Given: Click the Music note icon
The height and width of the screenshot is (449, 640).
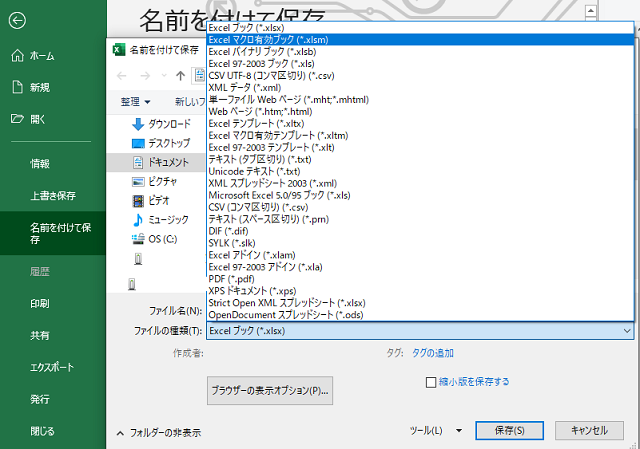Looking at the screenshot, I should coord(138,220).
